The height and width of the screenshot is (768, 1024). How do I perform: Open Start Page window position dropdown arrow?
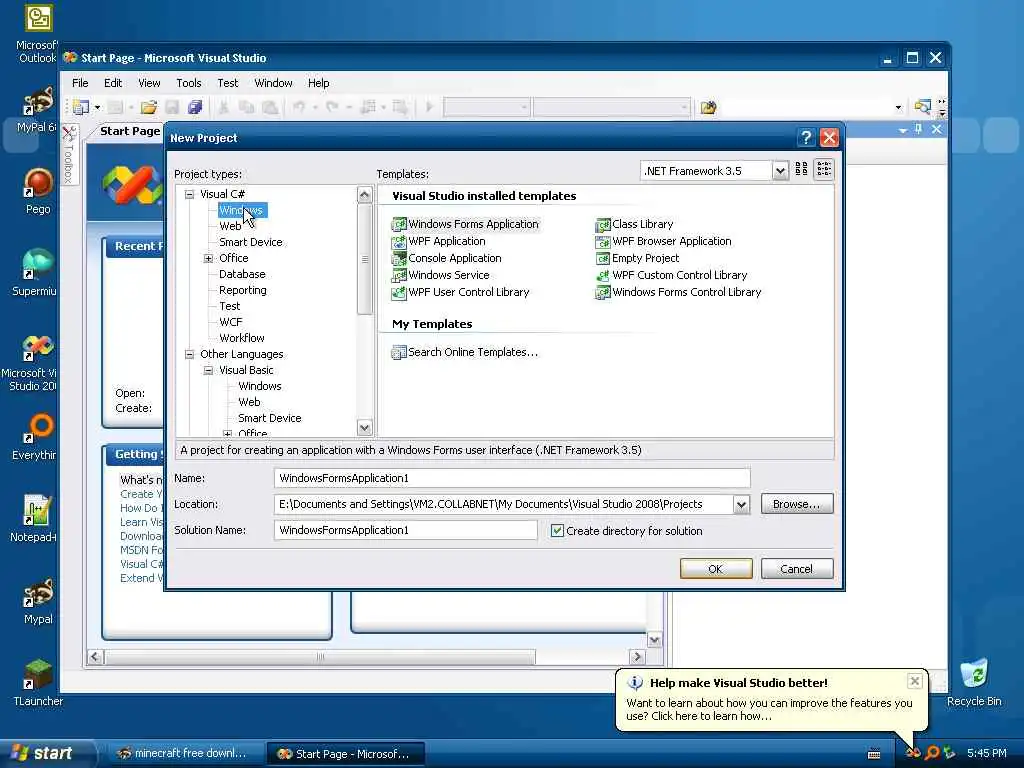(x=903, y=130)
